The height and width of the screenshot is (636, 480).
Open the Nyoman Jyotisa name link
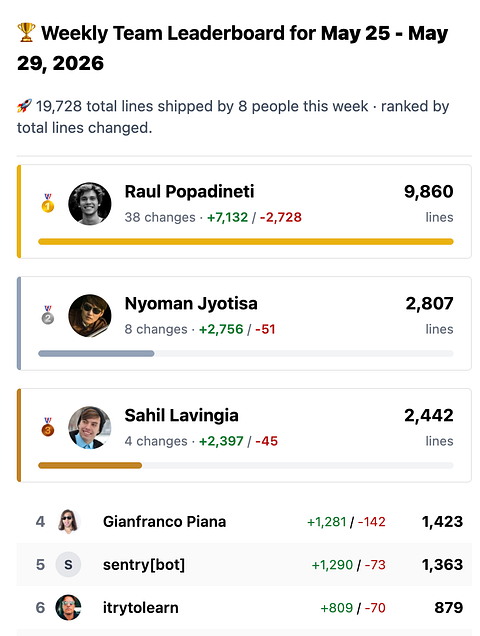[191, 304]
